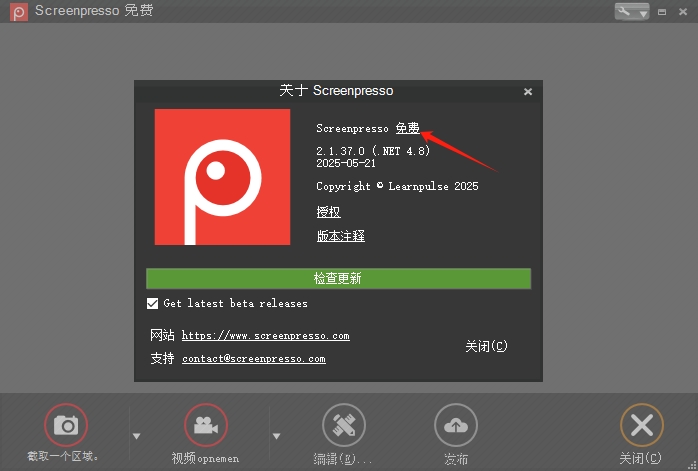Open the 授权 license link
This screenshot has width=698, height=471.
[328, 212]
